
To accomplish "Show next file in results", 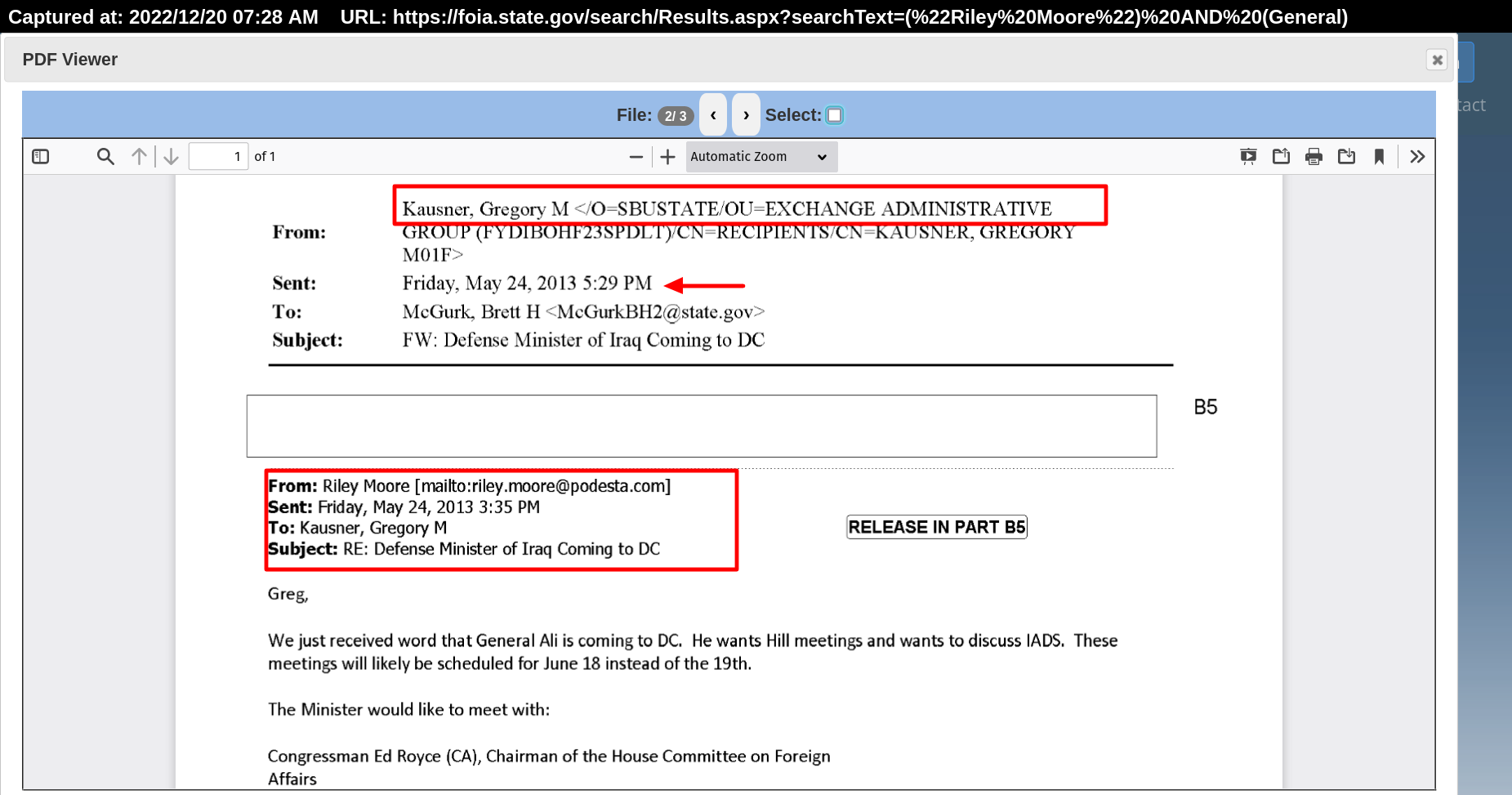I will pyautogui.click(x=746, y=115).
